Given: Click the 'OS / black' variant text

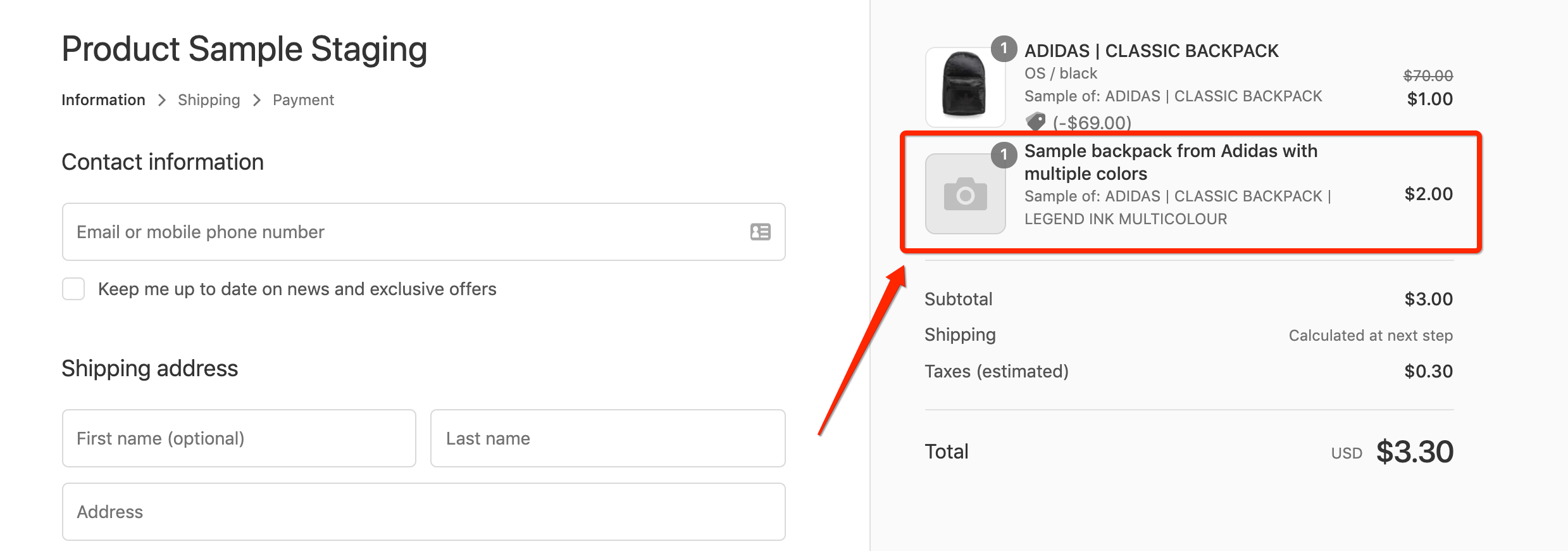Looking at the screenshot, I should pyautogui.click(x=1061, y=73).
